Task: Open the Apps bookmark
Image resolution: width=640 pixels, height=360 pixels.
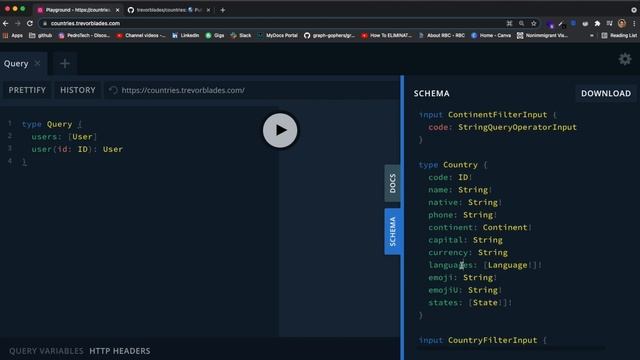Action: click(13, 36)
